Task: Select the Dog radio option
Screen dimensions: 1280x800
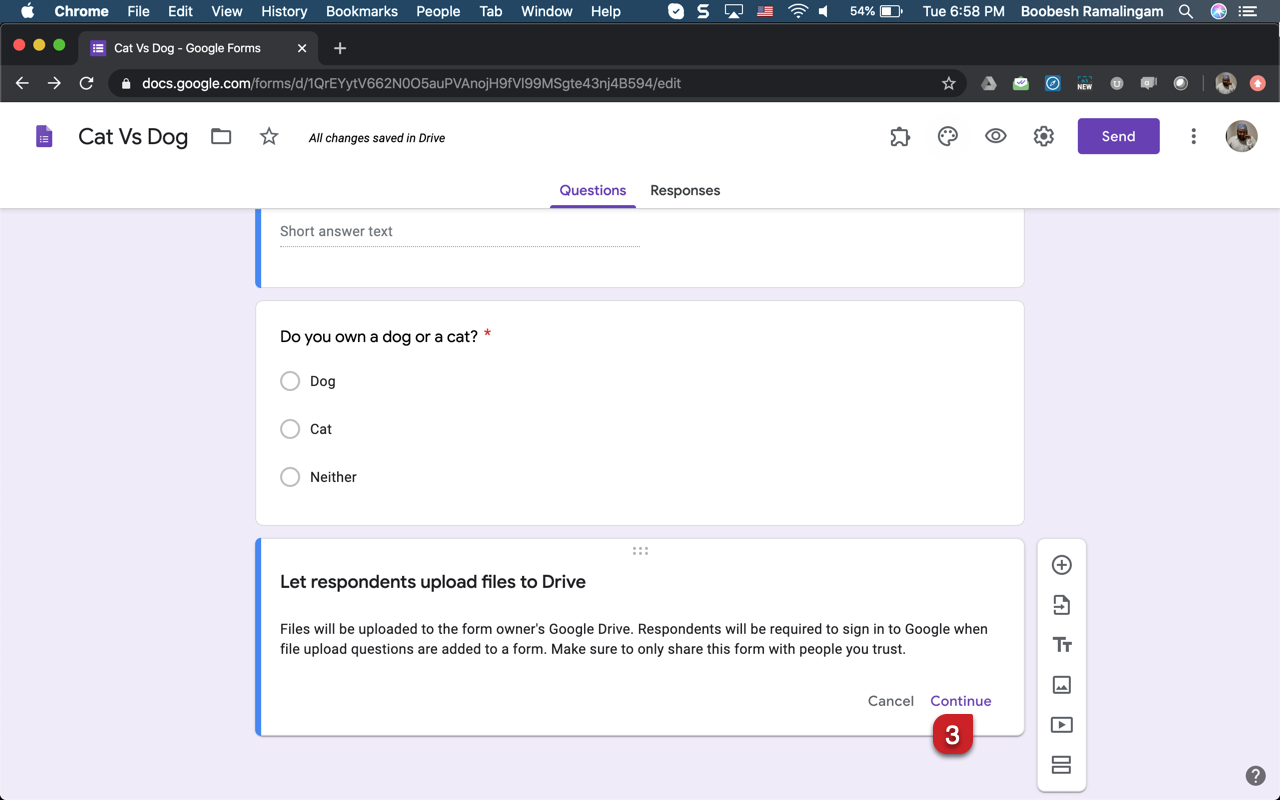Action: point(290,381)
